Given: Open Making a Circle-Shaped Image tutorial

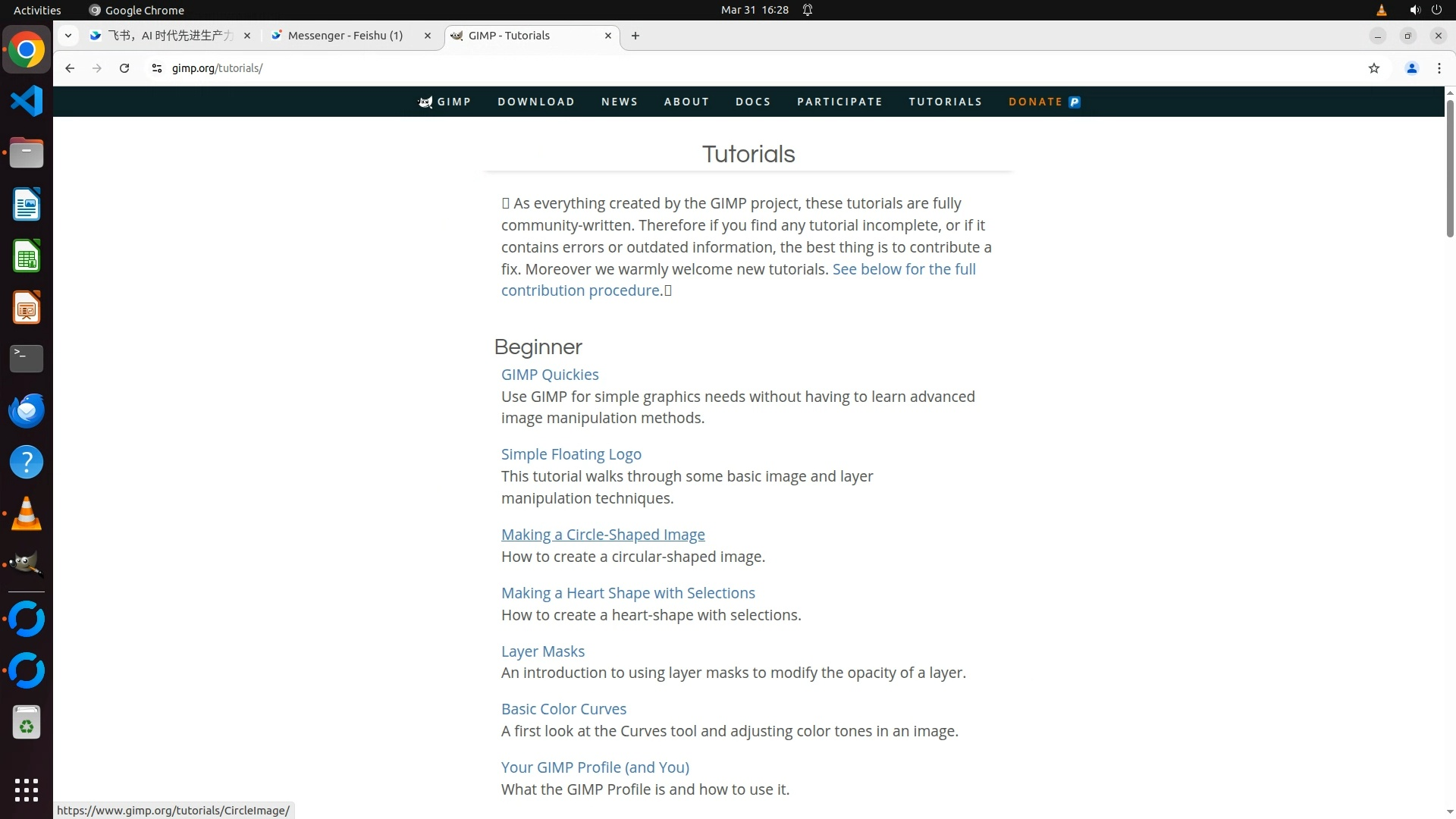Looking at the screenshot, I should coord(602,535).
